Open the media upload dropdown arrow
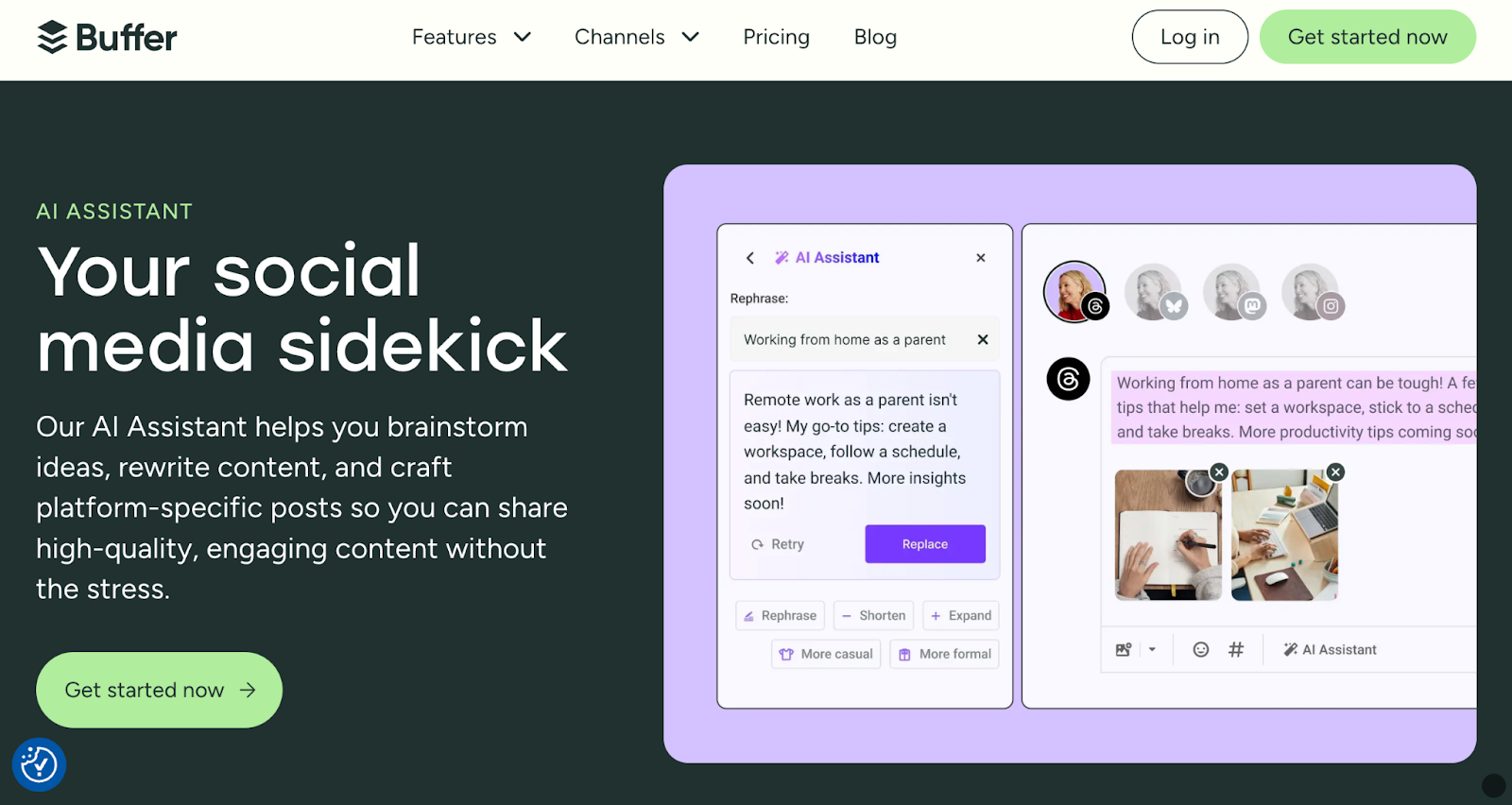This screenshot has height=805, width=1512. coord(1152,649)
